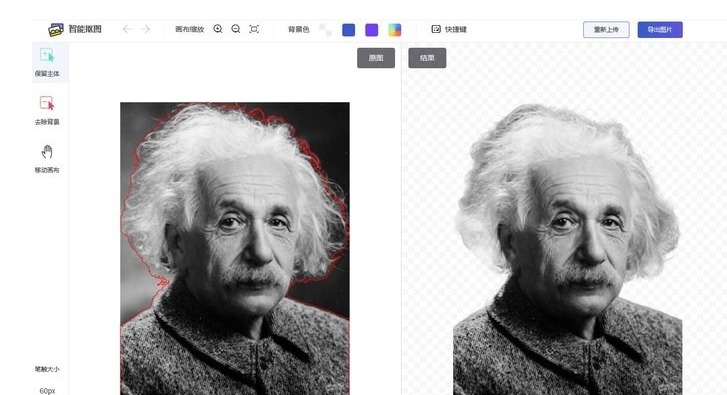Click the 导出图片 export image button
The image size is (727, 395).
coord(660,30)
